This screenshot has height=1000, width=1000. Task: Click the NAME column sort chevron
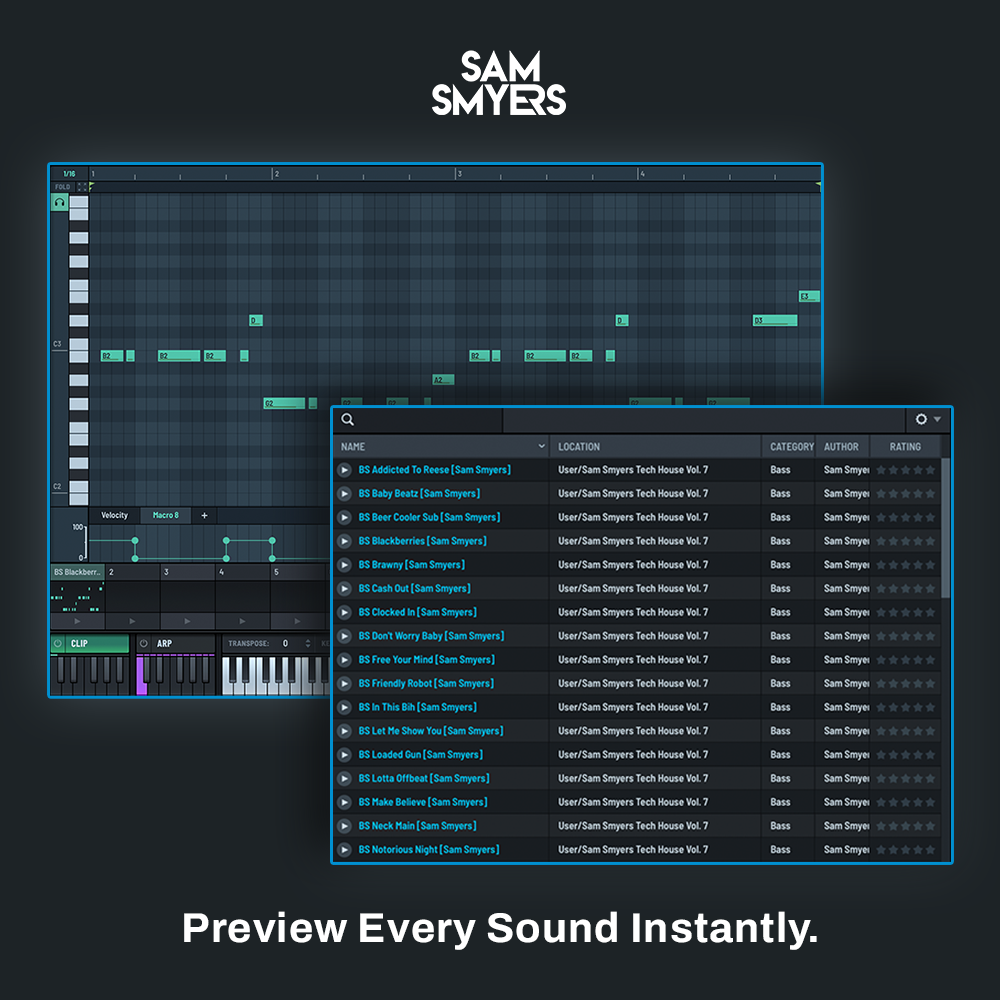click(x=541, y=446)
